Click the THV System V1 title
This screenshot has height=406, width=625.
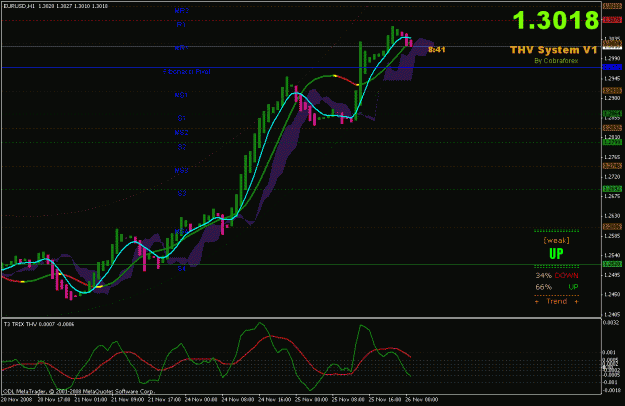pyautogui.click(x=554, y=50)
